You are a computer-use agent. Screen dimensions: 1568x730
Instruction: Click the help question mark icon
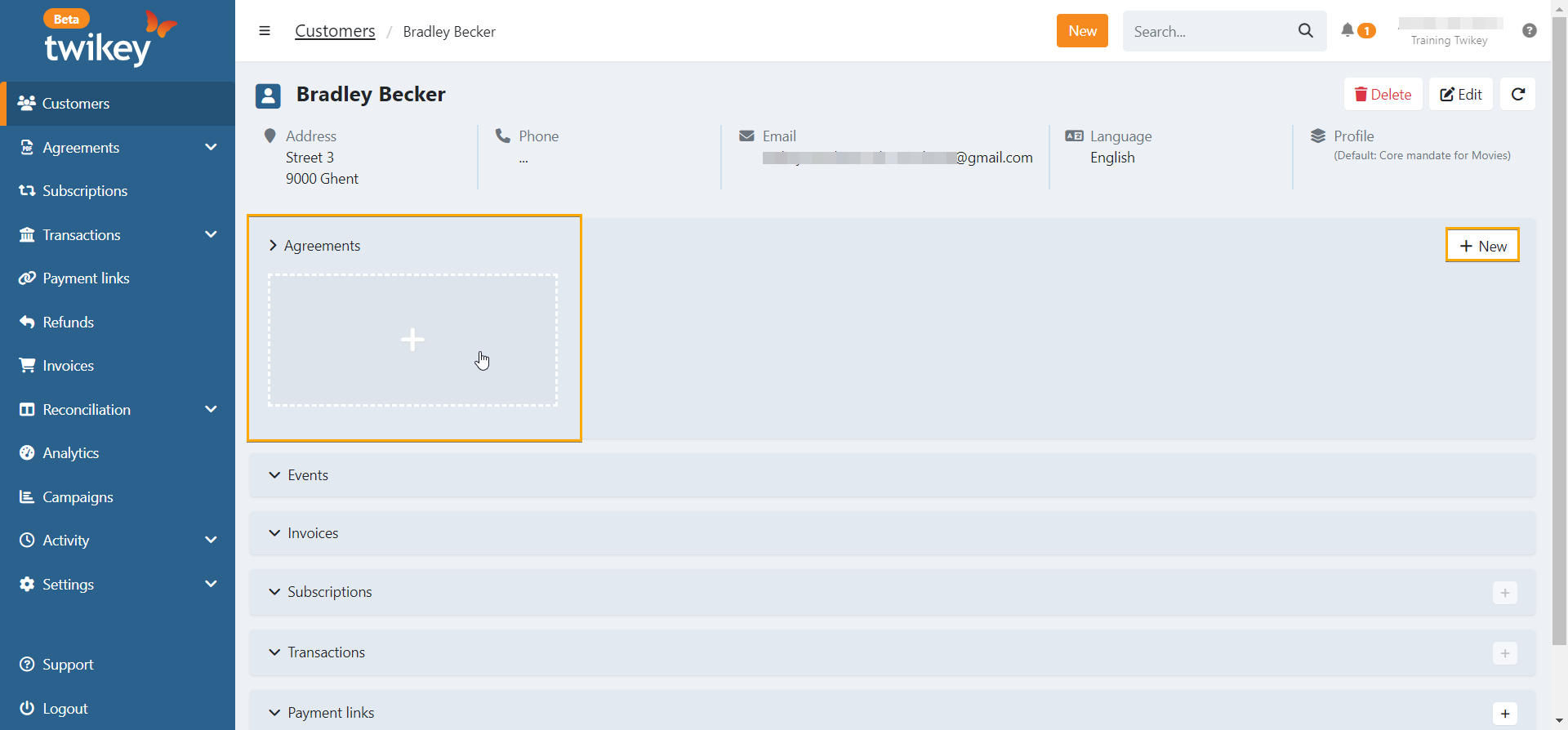pos(1529,31)
